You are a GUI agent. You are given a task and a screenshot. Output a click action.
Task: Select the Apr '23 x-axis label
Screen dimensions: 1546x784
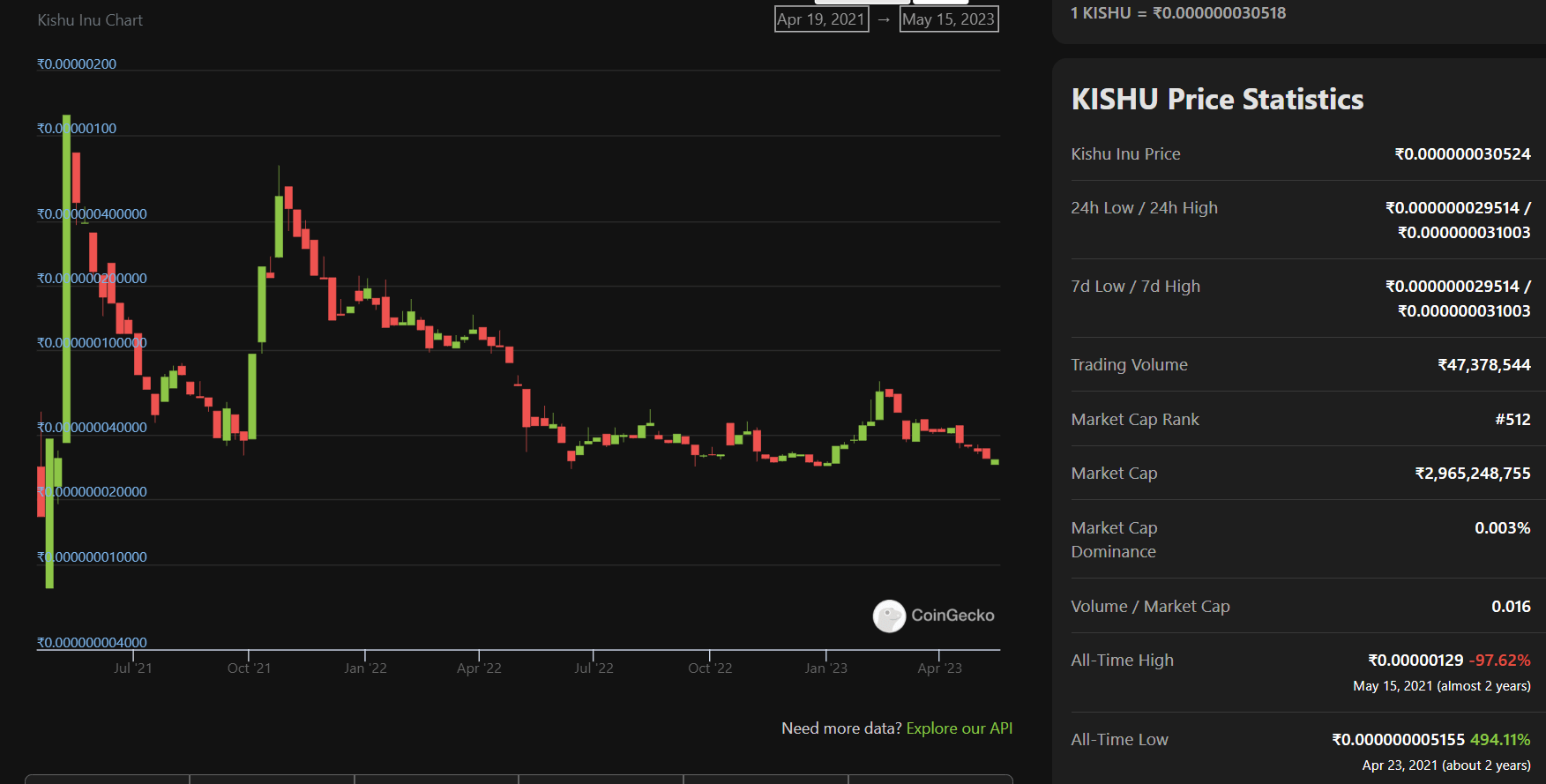click(939, 668)
